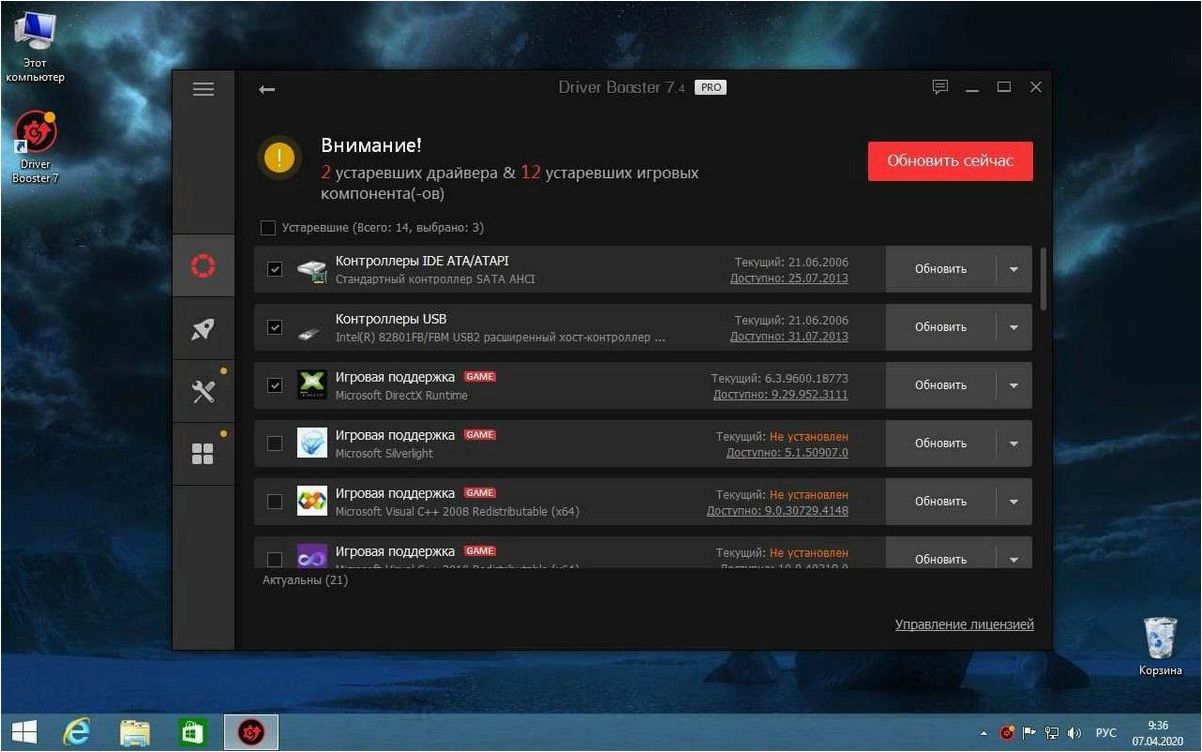Open available version link 'Доступно: 9.29.952.3111'
Image resolution: width=1202 pixels, height=752 pixels.
(781, 395)
